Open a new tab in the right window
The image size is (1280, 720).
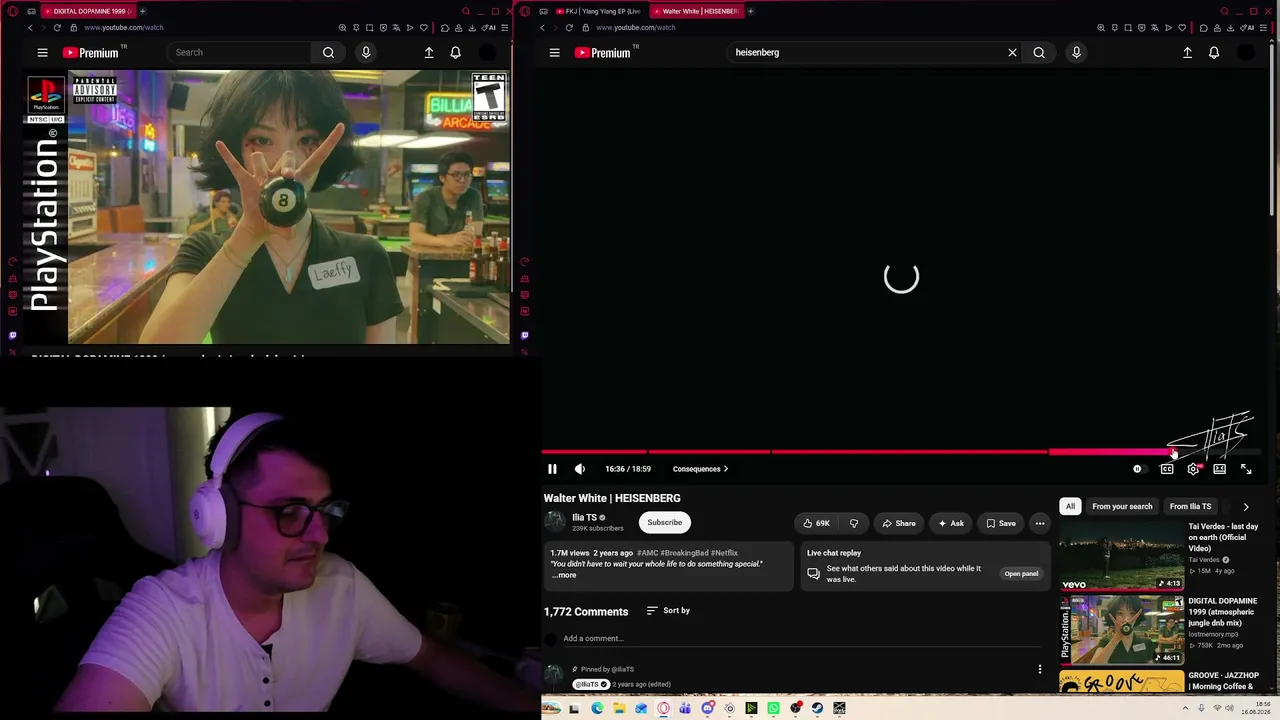750,11
